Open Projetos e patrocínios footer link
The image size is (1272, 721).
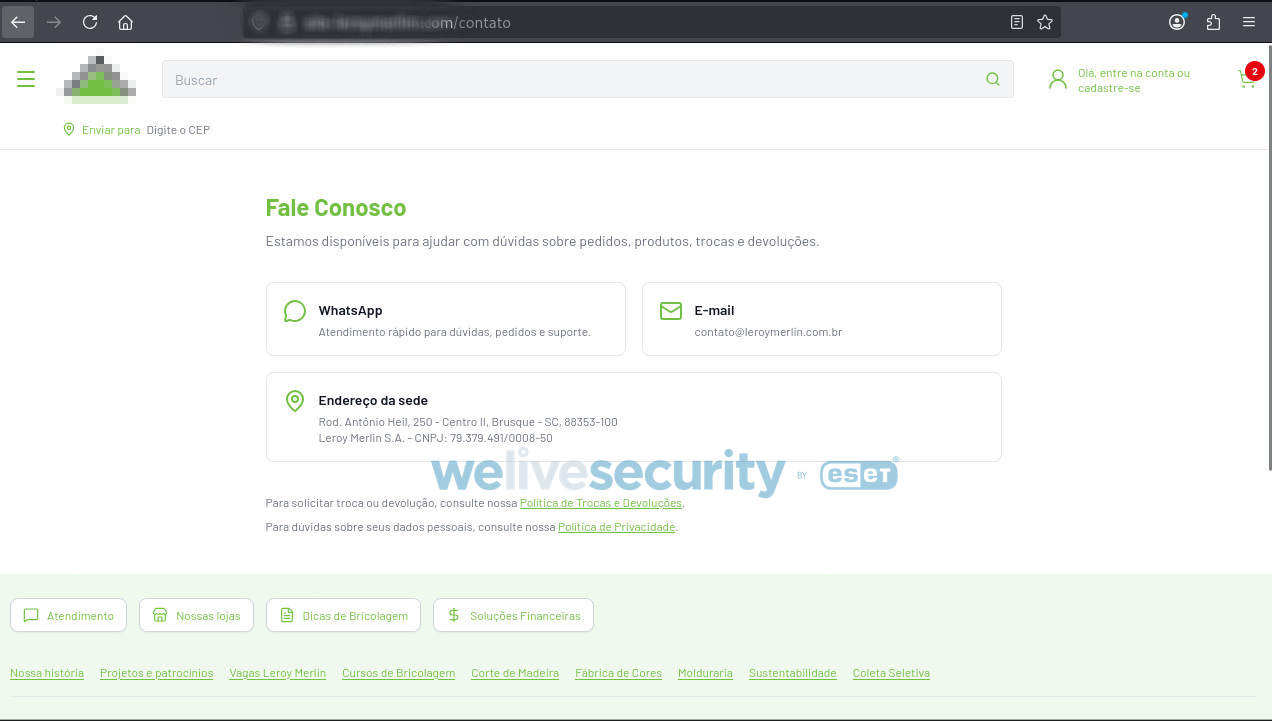157,673
